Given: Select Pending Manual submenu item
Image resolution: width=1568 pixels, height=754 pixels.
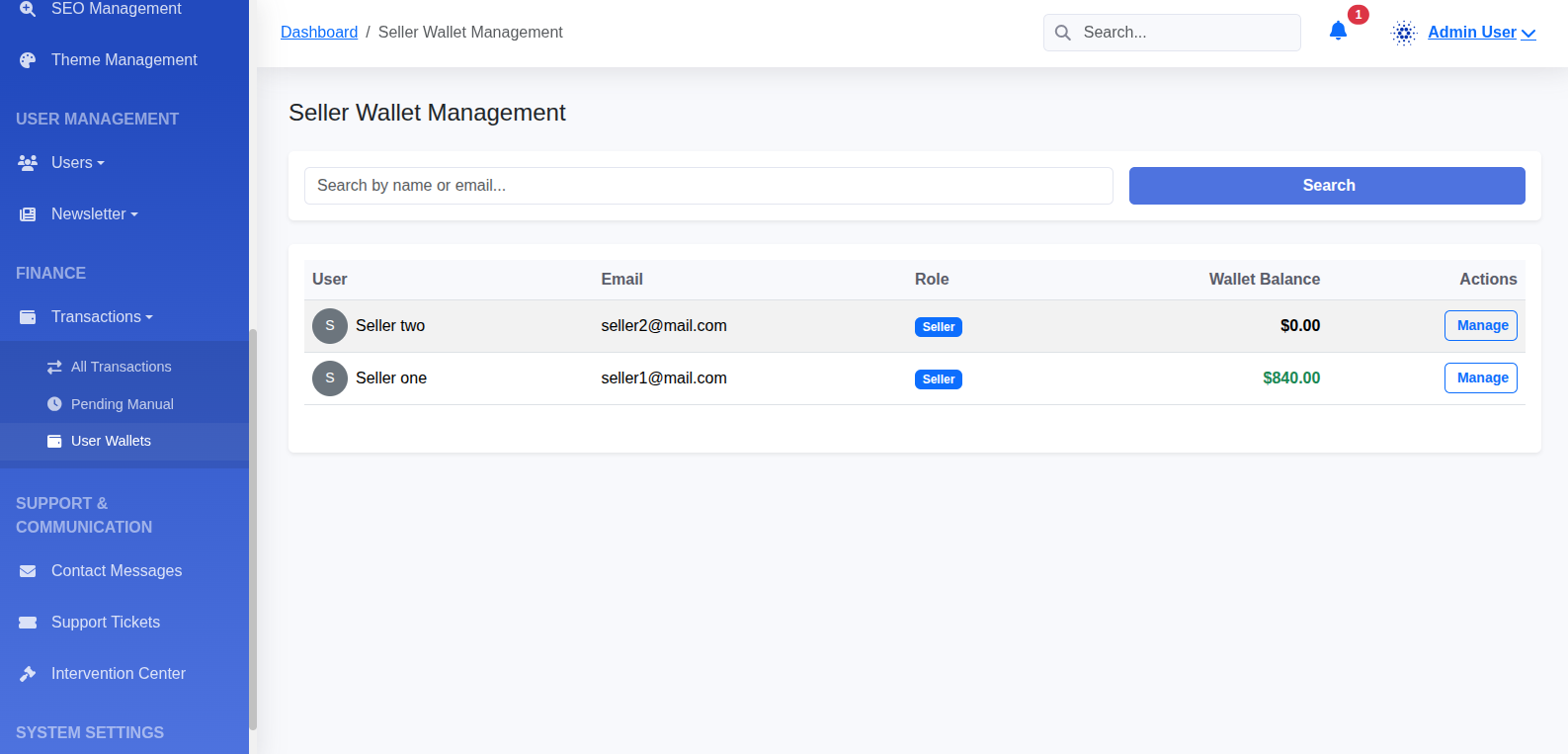Looking at the screenshot, I should tap(123, 404).
